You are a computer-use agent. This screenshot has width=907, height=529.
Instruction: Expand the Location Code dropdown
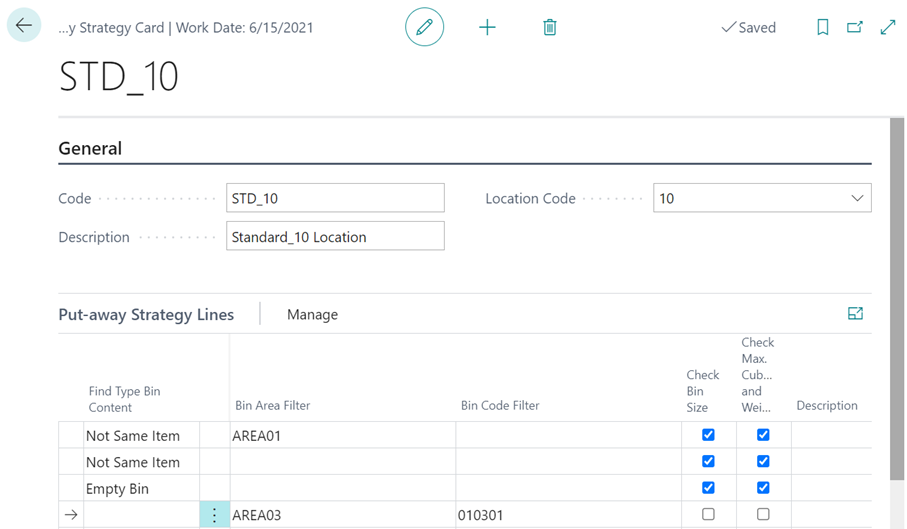click(856, 198)
